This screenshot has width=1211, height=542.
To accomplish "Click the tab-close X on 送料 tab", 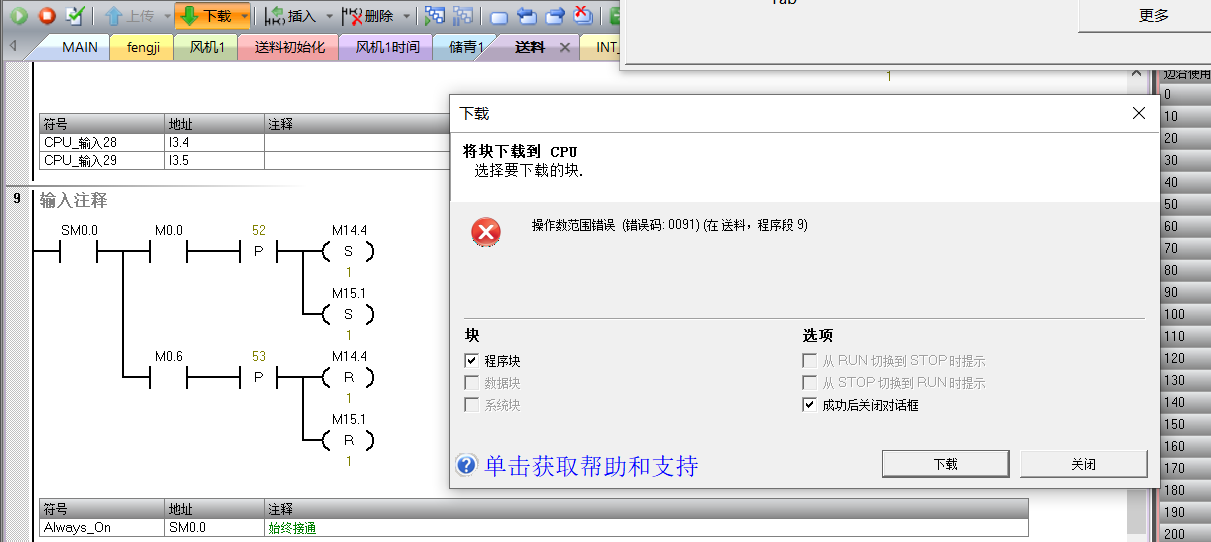I will 565,47.
